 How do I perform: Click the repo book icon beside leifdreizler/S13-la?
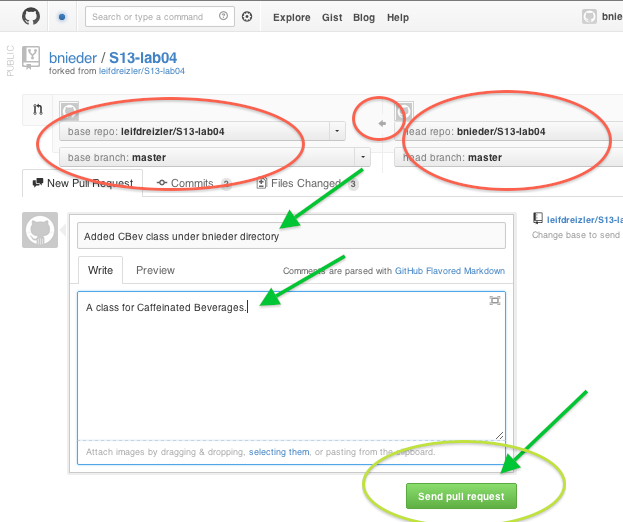click(538, 218)
